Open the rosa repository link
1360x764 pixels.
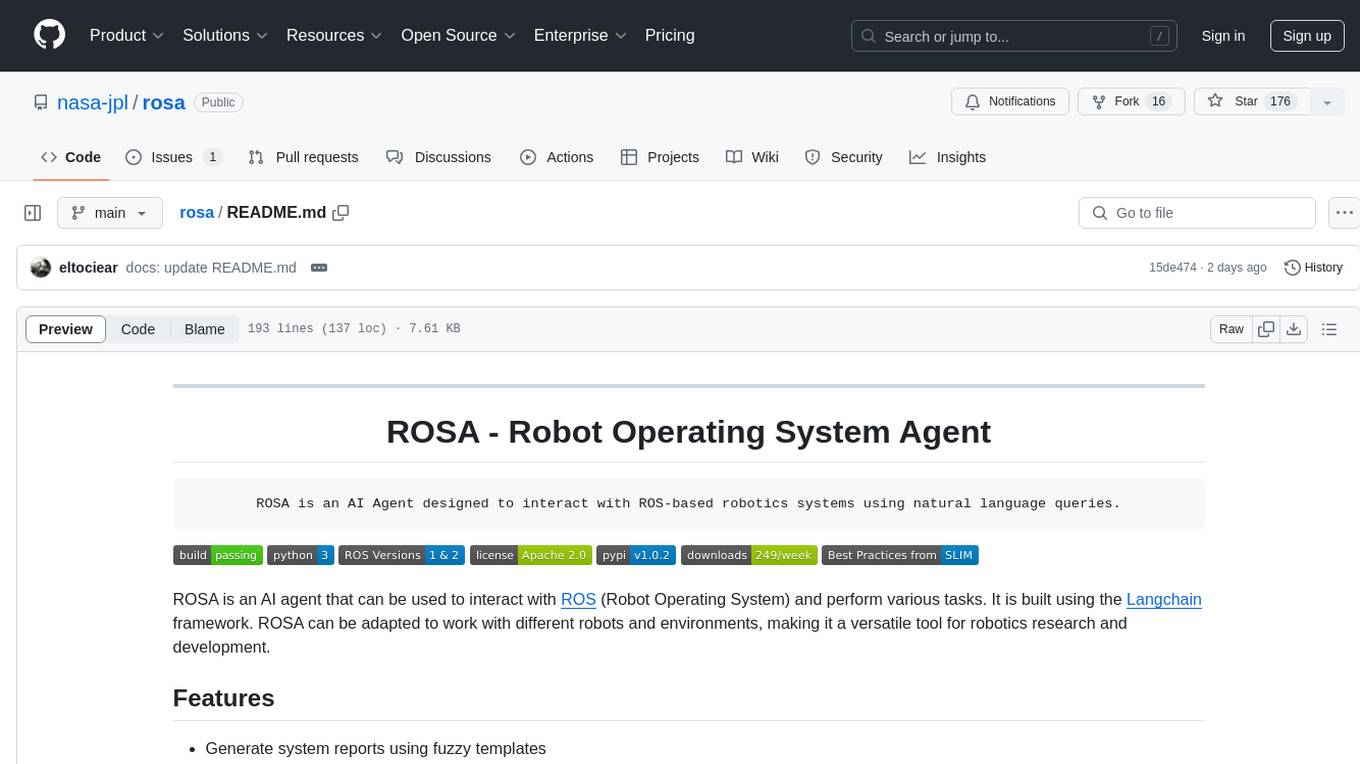(x=164, y=102)
